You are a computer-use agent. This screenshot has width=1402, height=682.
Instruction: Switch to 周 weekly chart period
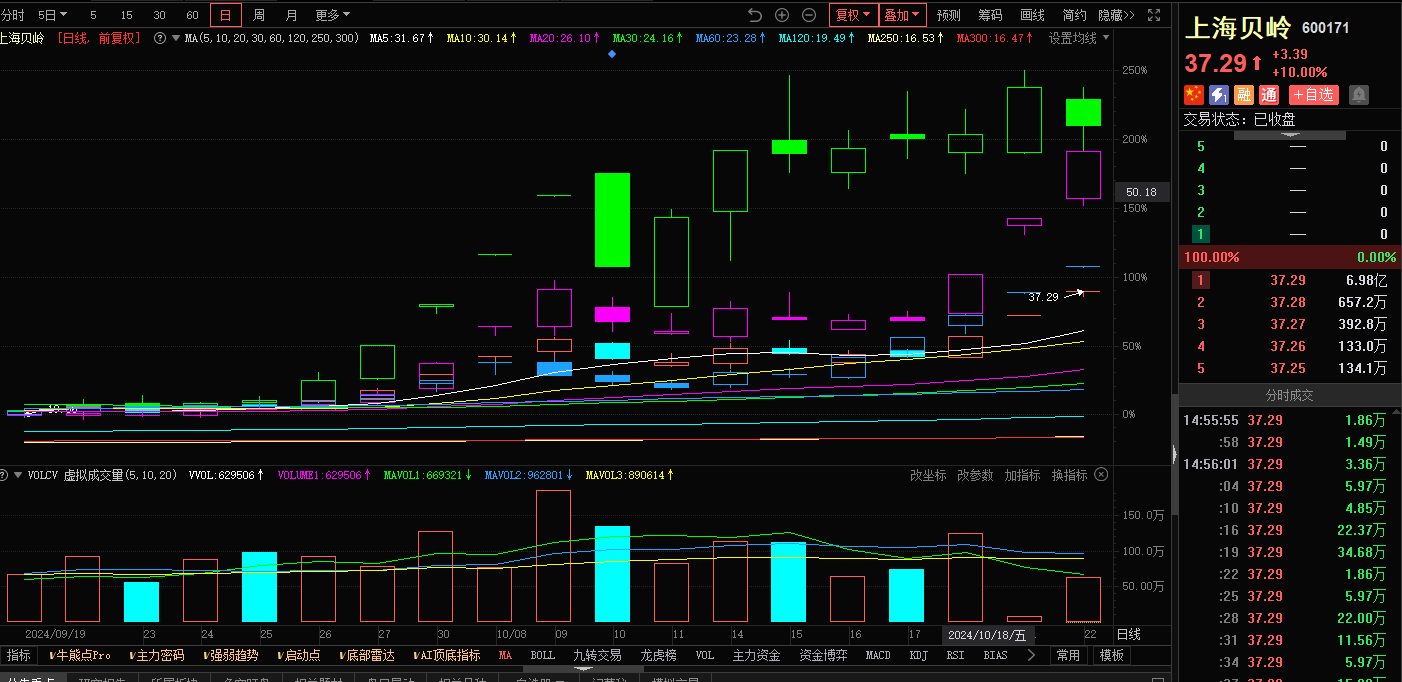[259, 15]
